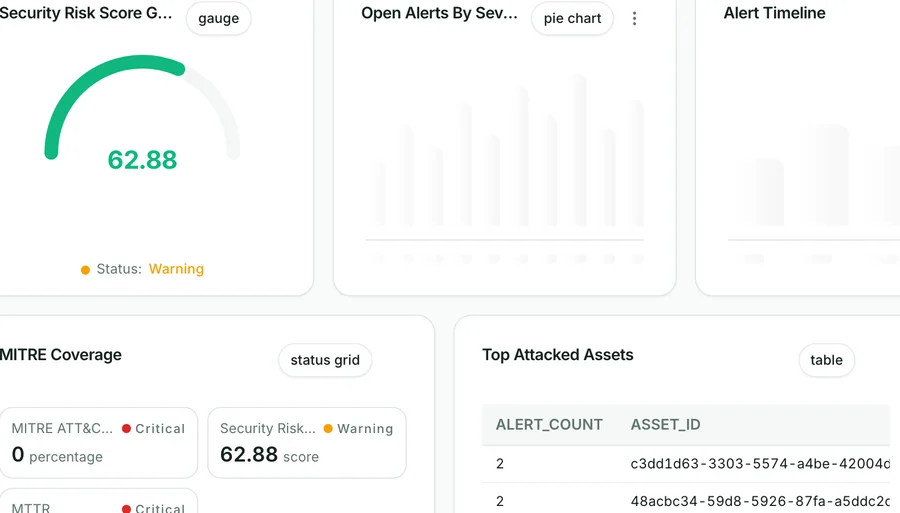Click the MITRE Coverage panel title

(x=60, y=355)
